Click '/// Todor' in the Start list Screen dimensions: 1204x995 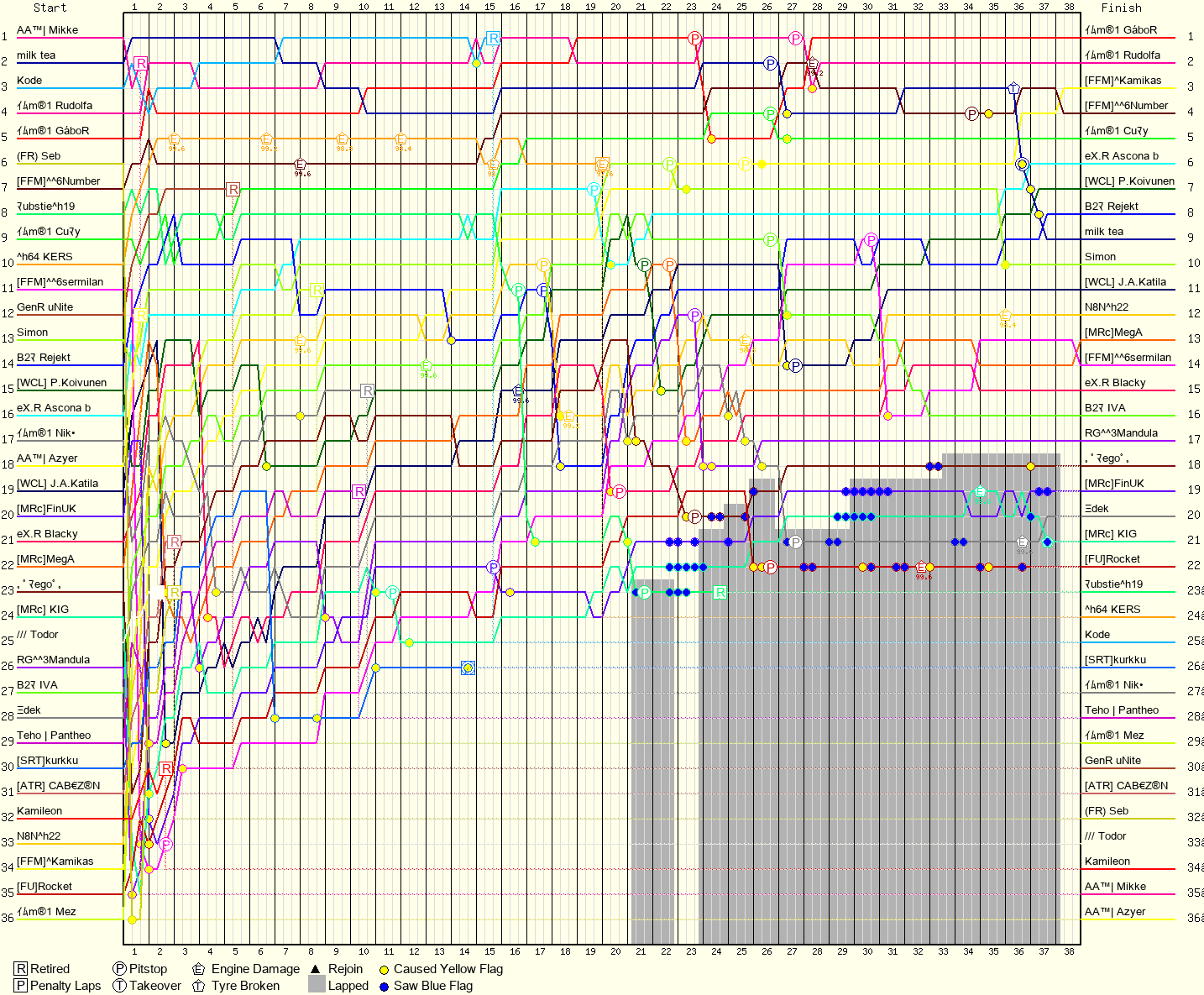(x=38, y=634)
